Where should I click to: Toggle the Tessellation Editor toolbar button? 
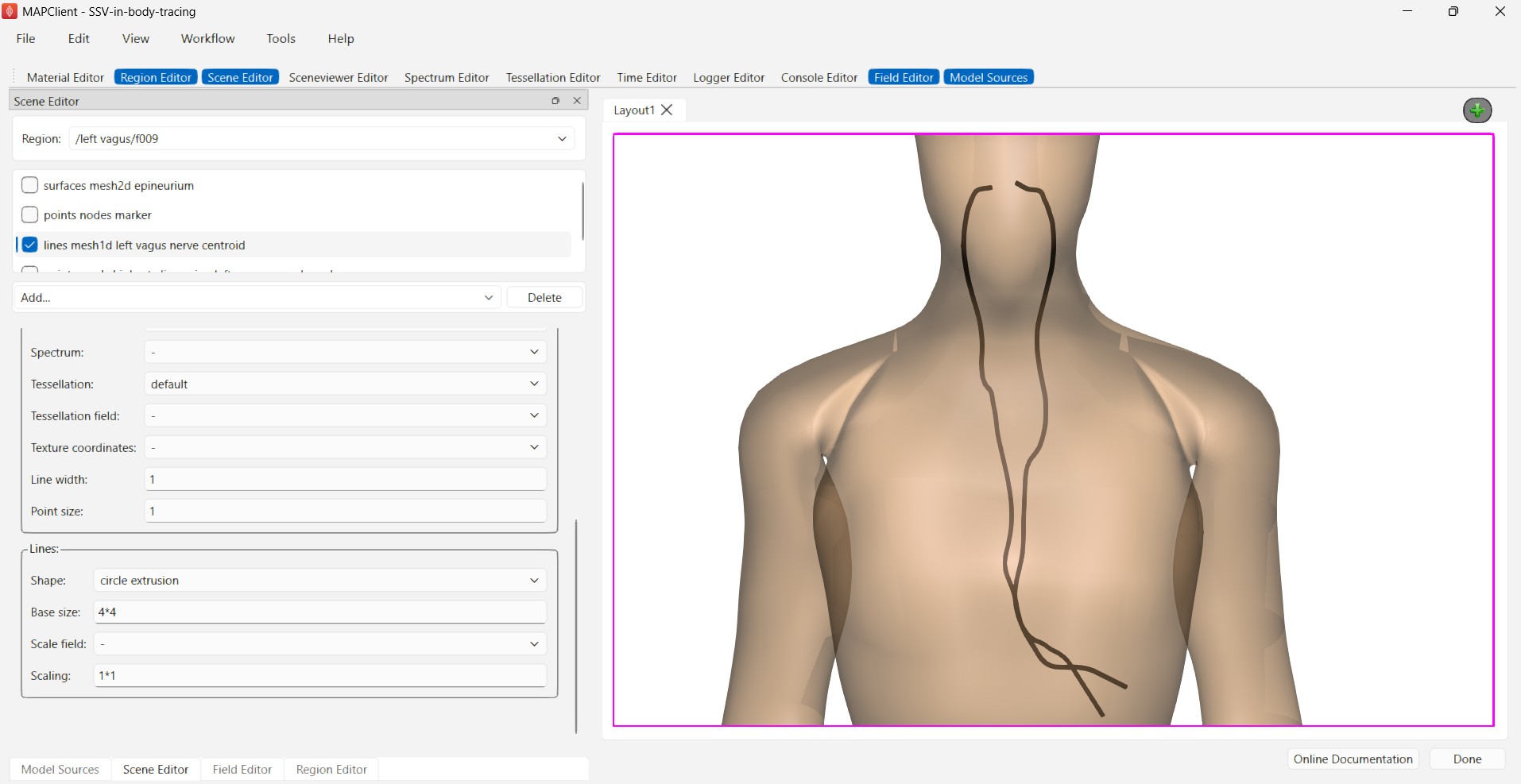click(553, 77)
